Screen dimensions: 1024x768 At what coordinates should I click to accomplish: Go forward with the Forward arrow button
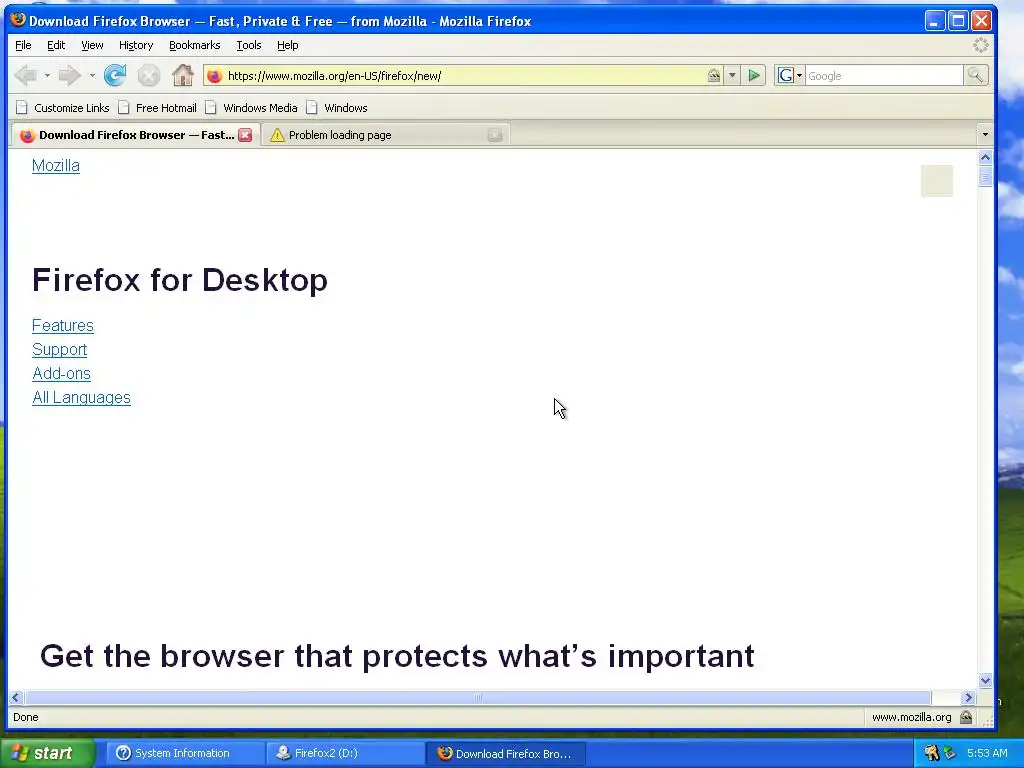pos(69,76)
